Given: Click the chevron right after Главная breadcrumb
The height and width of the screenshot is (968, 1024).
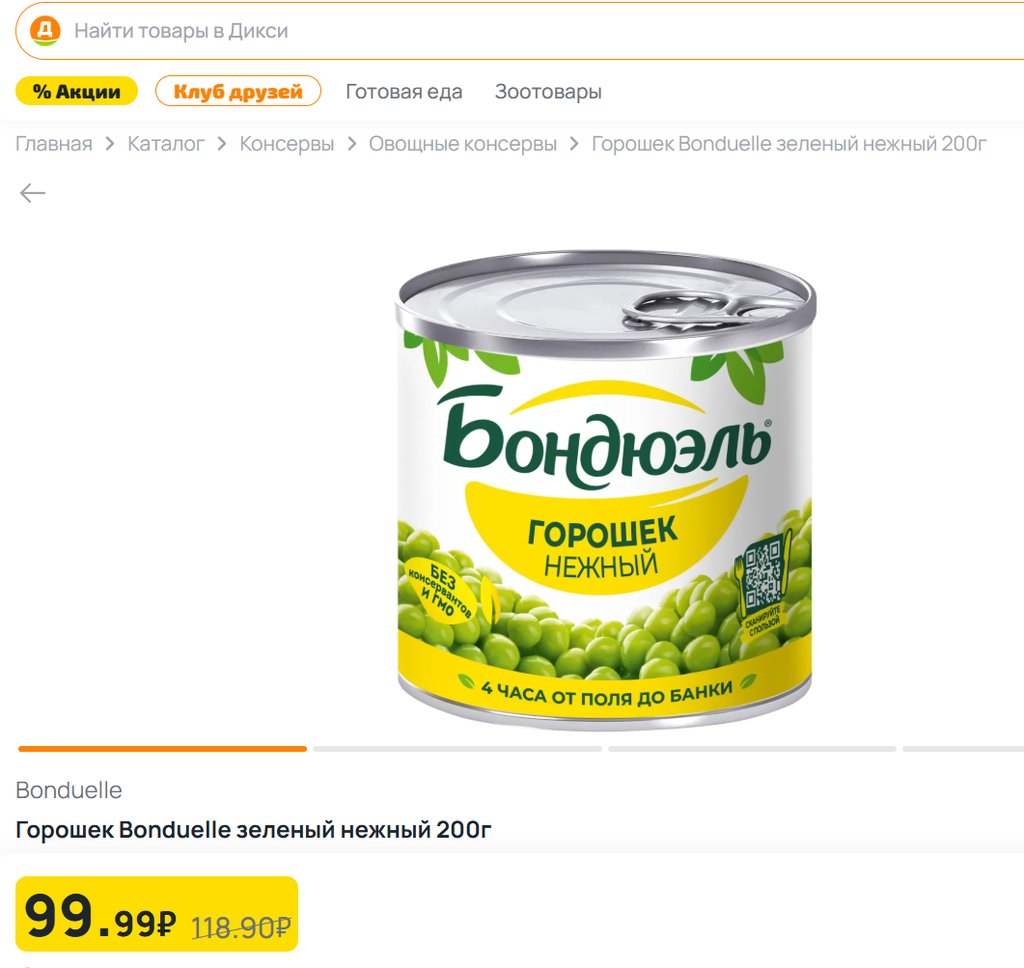Looking at the screenshot, I should tap(110, 144).
